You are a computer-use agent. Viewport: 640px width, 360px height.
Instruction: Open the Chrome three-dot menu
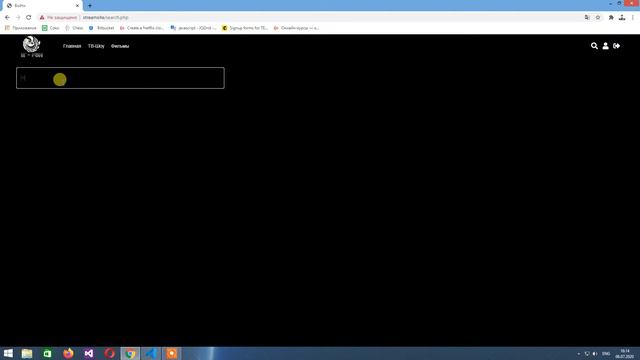(633, 18)
